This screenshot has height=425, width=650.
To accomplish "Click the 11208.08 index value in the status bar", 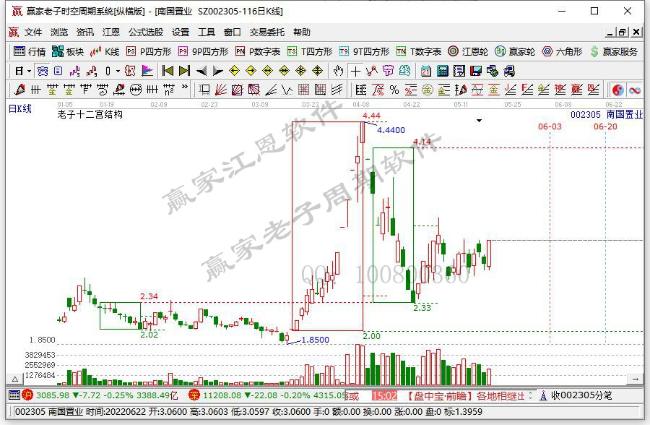I will click(222, 395).
